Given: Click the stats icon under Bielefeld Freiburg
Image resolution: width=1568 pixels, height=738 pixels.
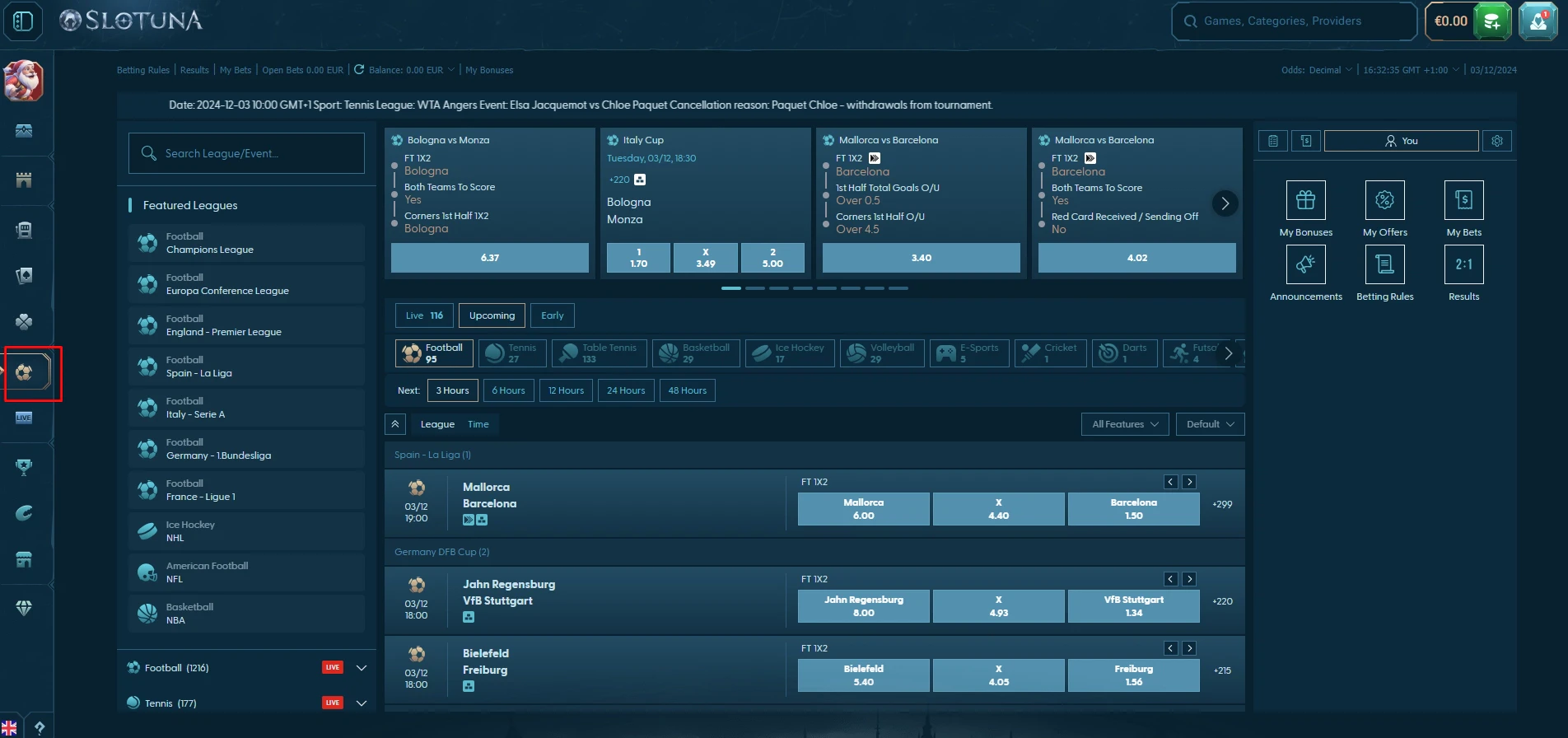Looking at the screenshot, I should click(x=469, y=686).
